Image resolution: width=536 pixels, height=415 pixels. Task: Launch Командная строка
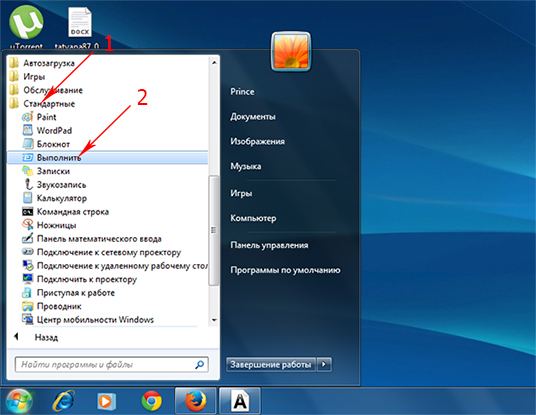pos(65,212)
